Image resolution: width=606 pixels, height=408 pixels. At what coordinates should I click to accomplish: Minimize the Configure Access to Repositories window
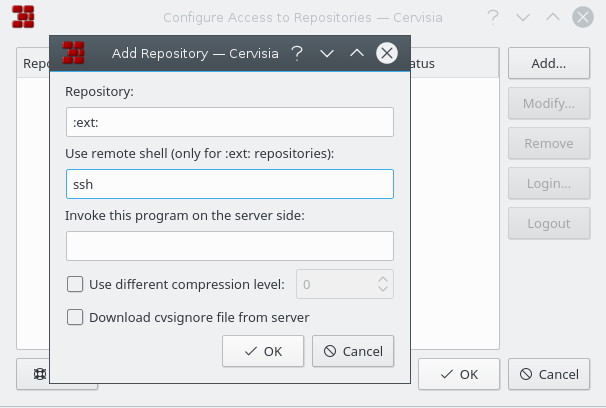[x=523, y=17]
